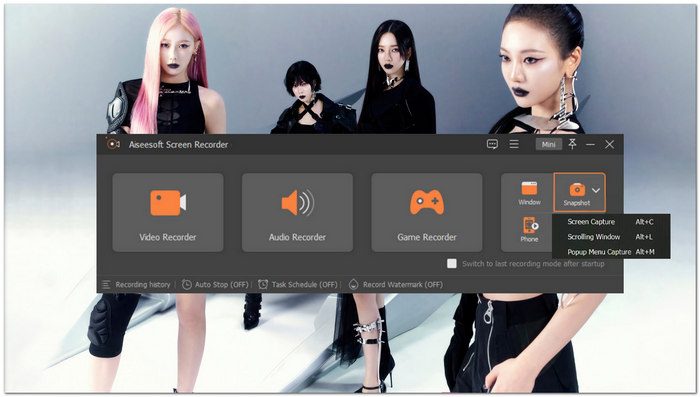Pin the window on top
This screenshot has width=700, height=397.
click(572, 144)
